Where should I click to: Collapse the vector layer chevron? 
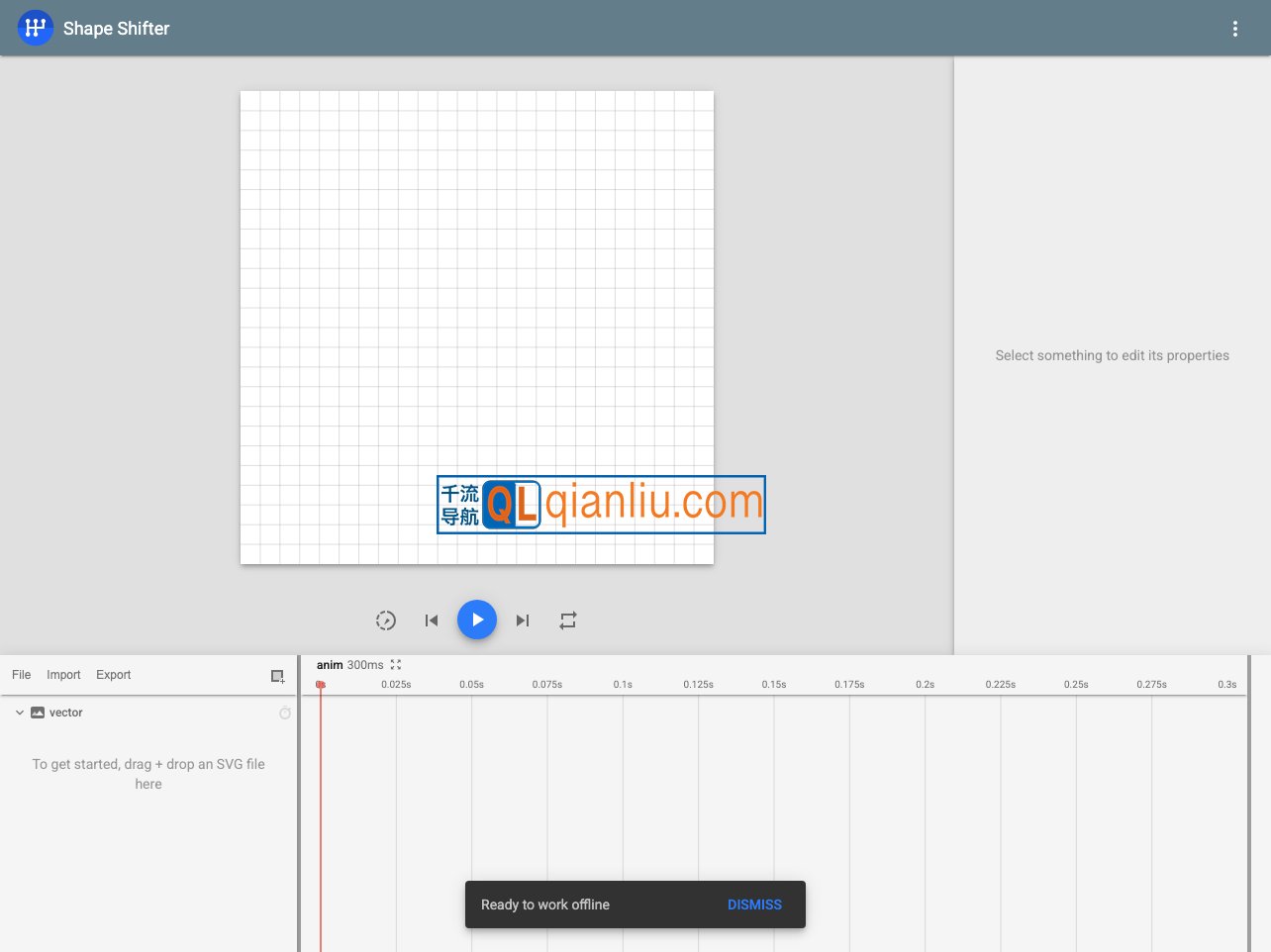pos(19,713)
